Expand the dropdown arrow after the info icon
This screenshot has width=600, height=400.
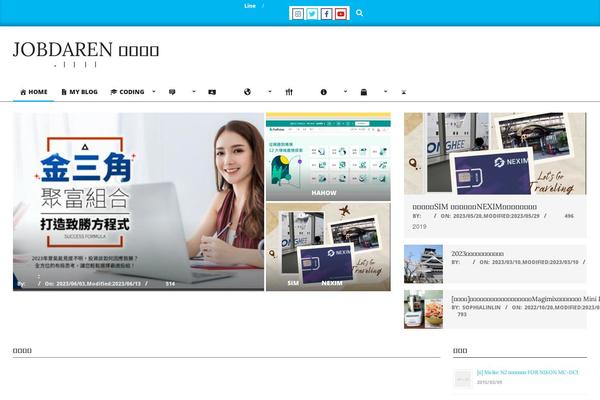pos(346,91)
